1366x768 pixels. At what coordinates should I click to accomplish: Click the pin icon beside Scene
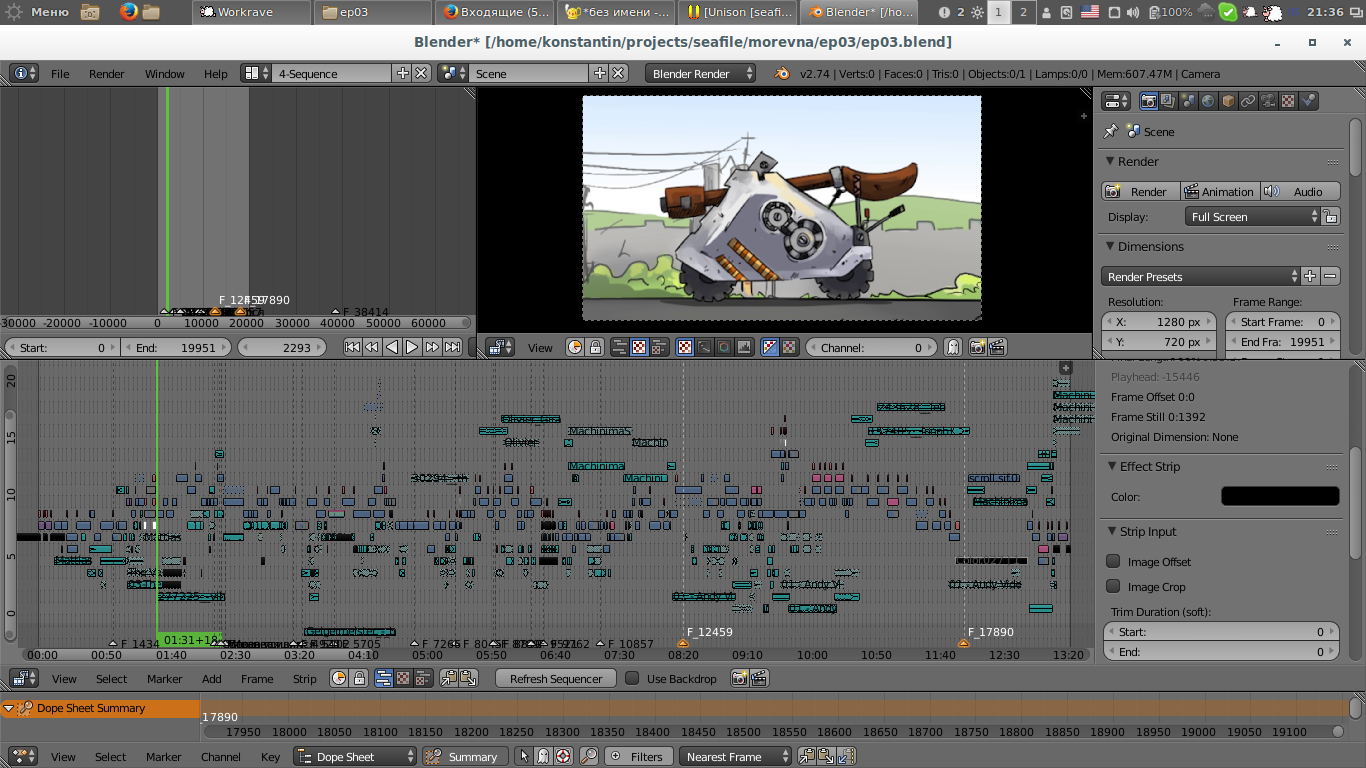point(1110,131)
